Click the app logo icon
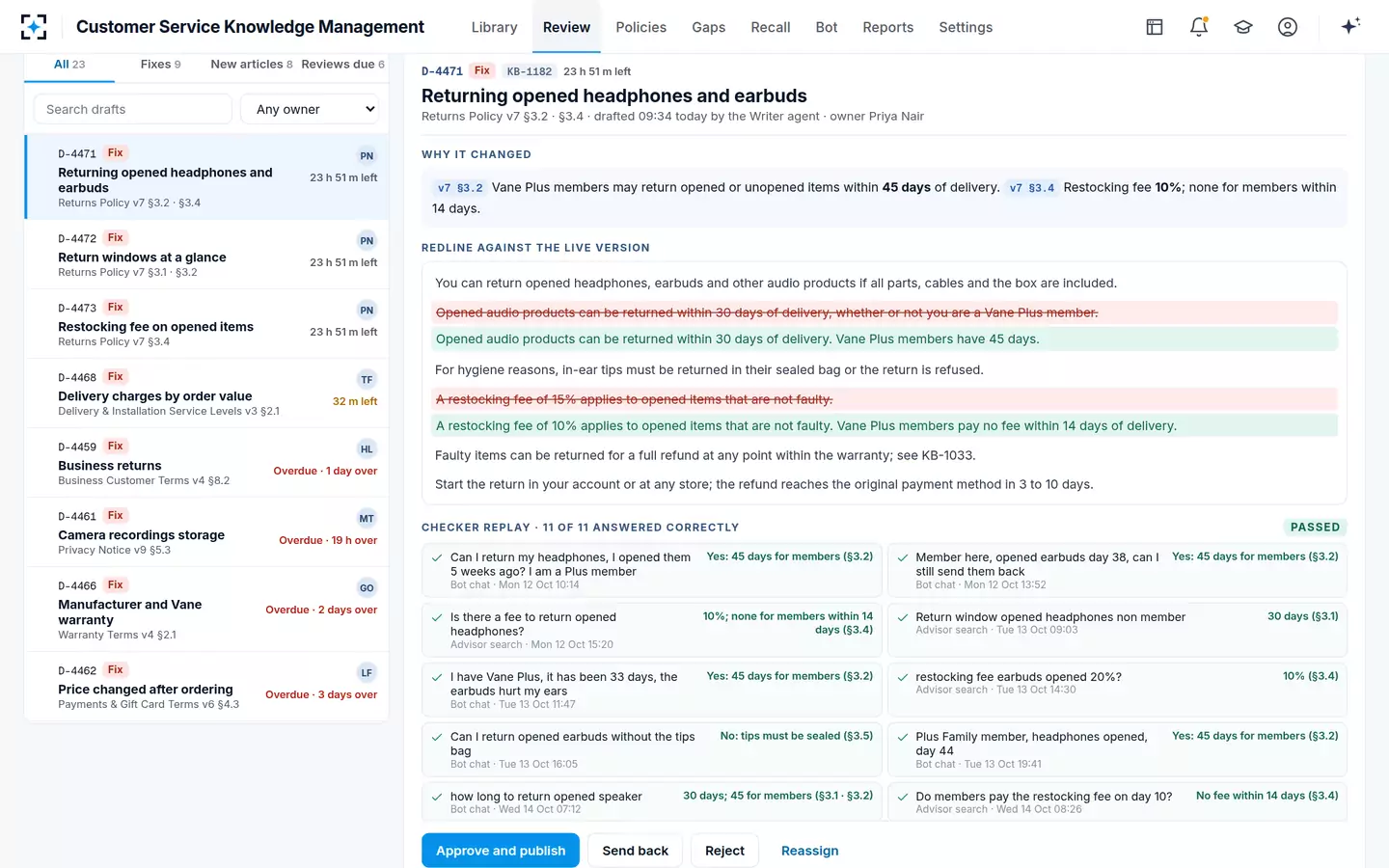This screenshot has height=868, width=1389. tap(34, 27)
